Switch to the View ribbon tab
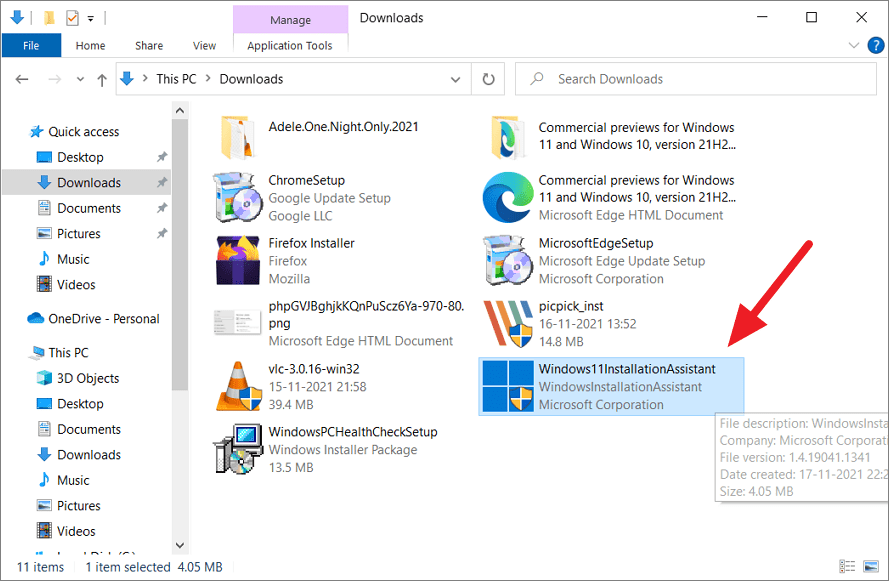Image resolution: width=889 pixels, height=581 pixels. (x=204, y=45)
